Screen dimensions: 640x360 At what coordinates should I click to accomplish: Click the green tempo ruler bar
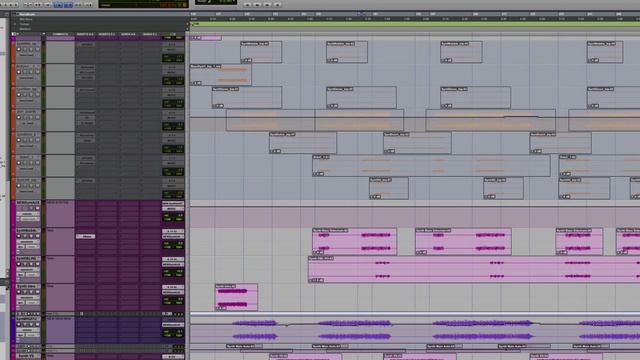(x=415, y=24)
